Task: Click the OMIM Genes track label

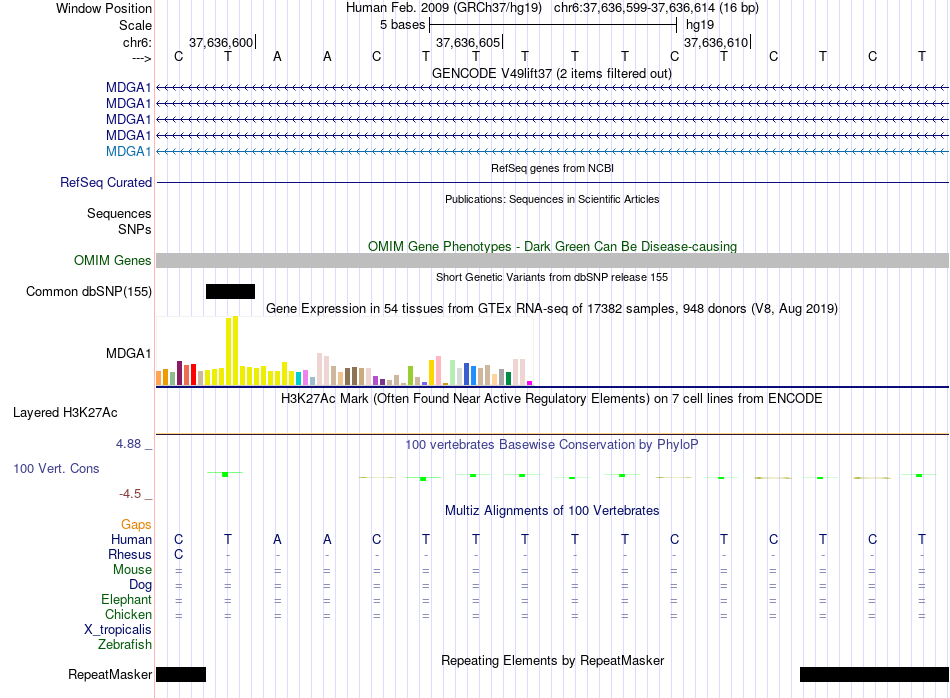Action: pyautogui.click(x=113, y=261)
